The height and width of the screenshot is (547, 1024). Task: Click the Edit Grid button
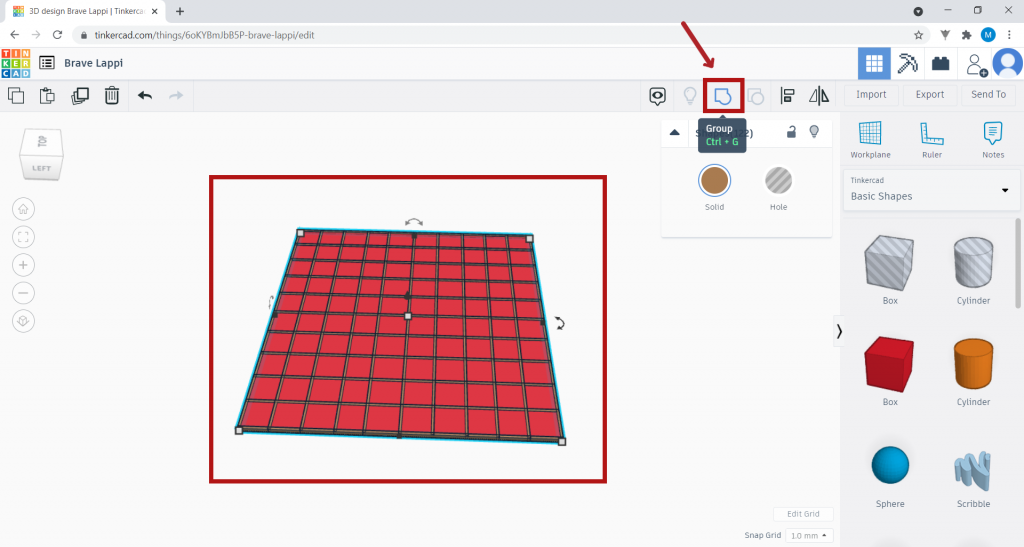tap(803, 514)
